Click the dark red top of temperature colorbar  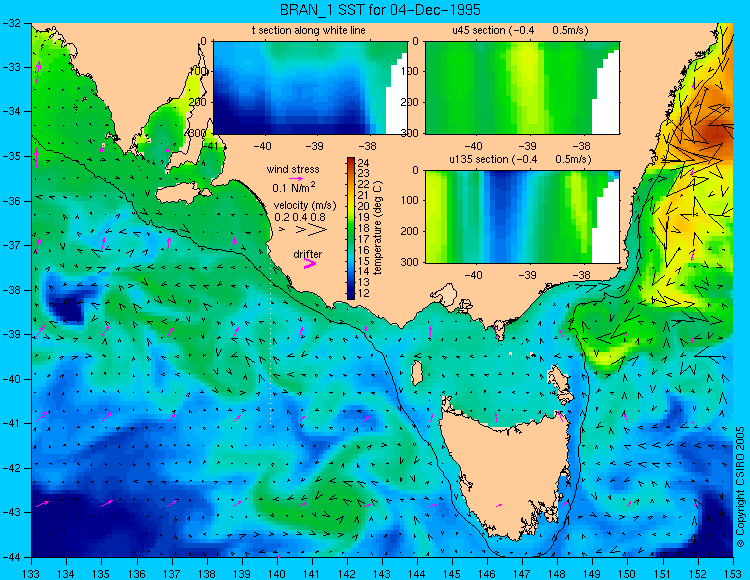351,163
